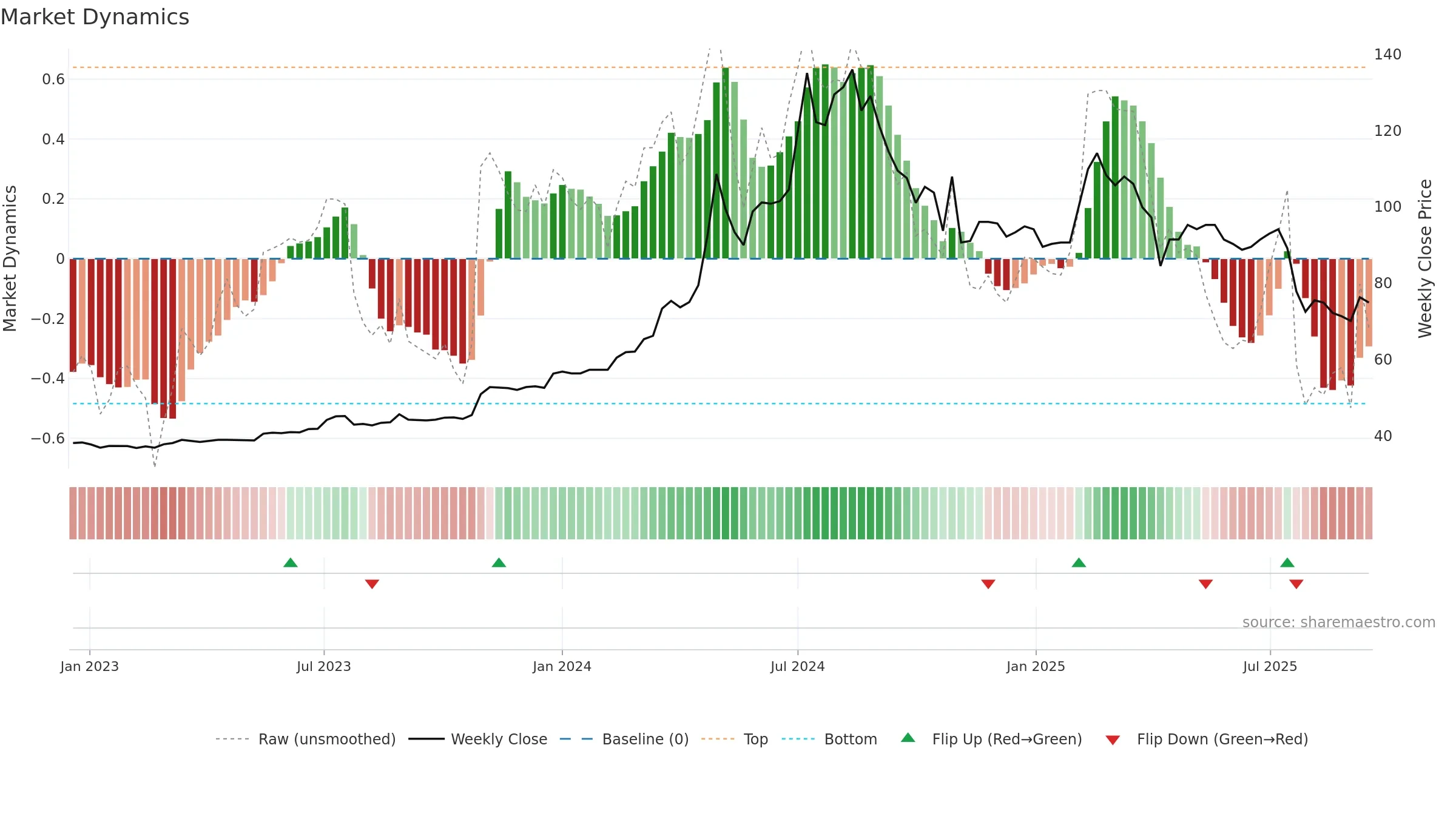
Task: Click the '100' right-axis tick label
Action: [1388, 207]
